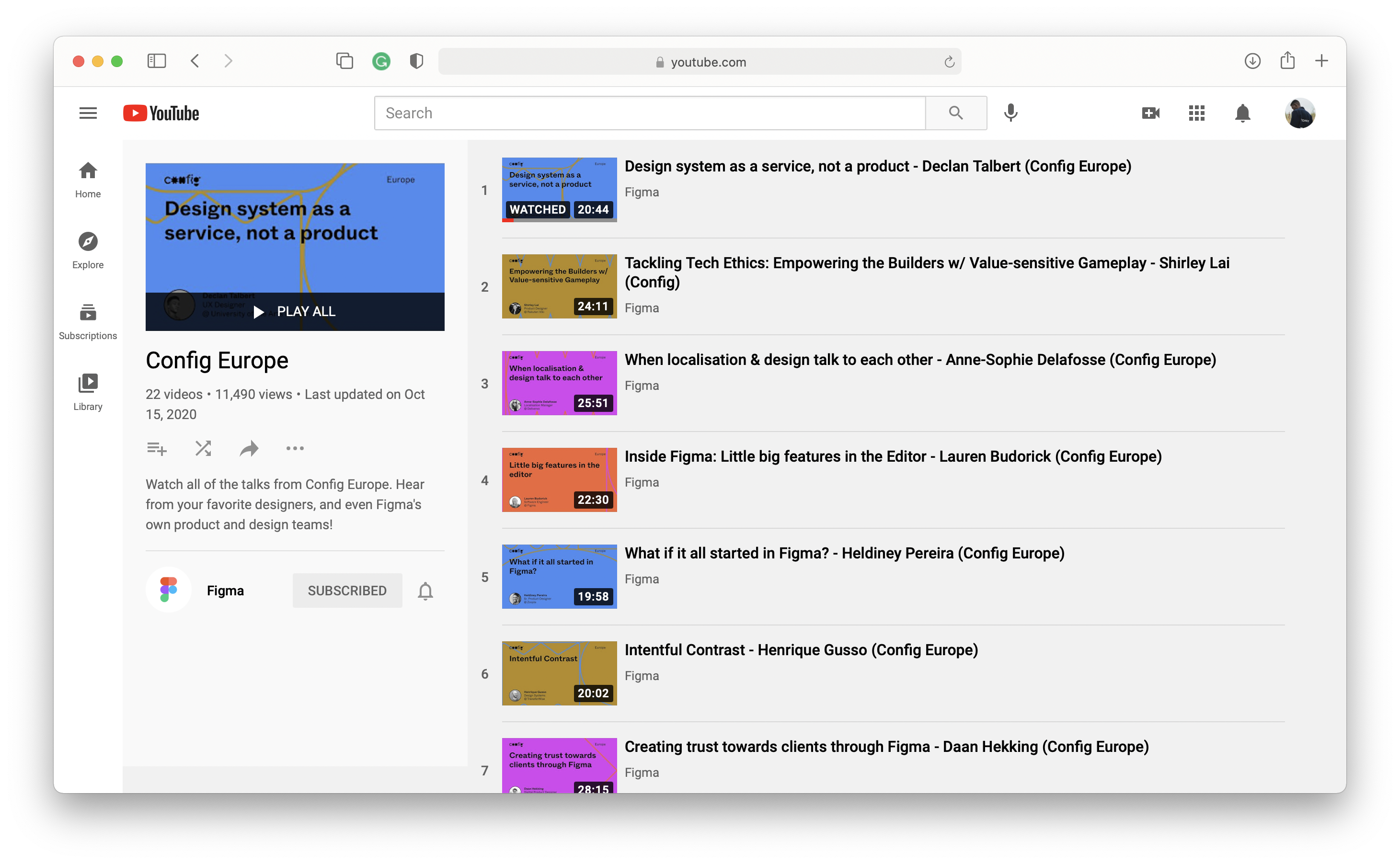
Task: Click the 20:02 Intentful Contrast thumbnail
Action: [559, 673]
